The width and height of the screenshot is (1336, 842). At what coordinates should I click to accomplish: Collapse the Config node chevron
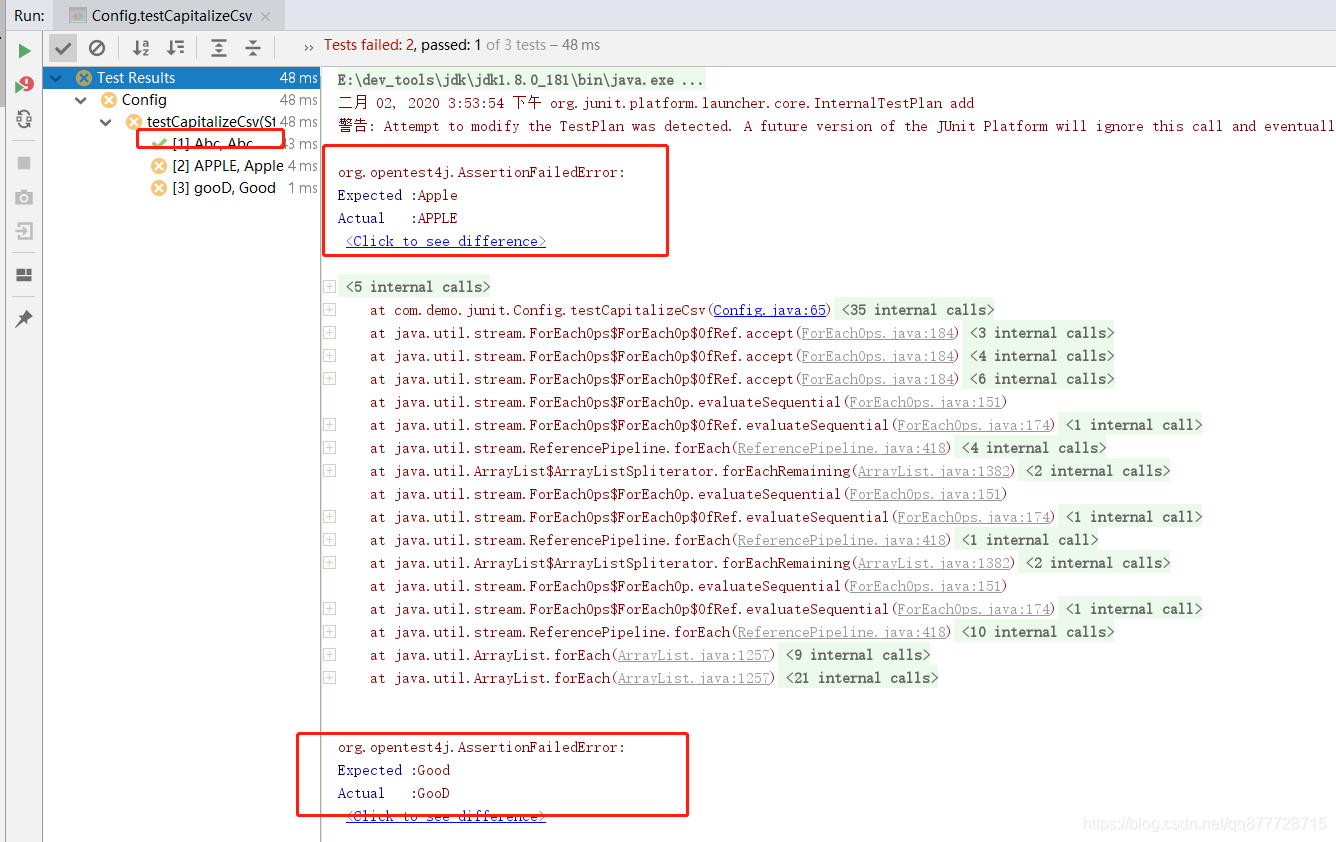pyautogui.click(x=81, y=100)
